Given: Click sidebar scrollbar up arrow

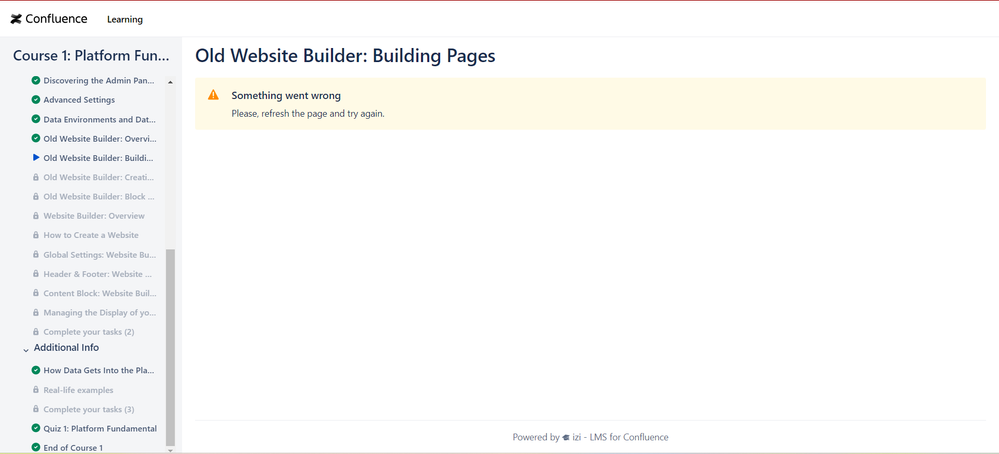Looking at the screenshot, I should click(170, 82).
